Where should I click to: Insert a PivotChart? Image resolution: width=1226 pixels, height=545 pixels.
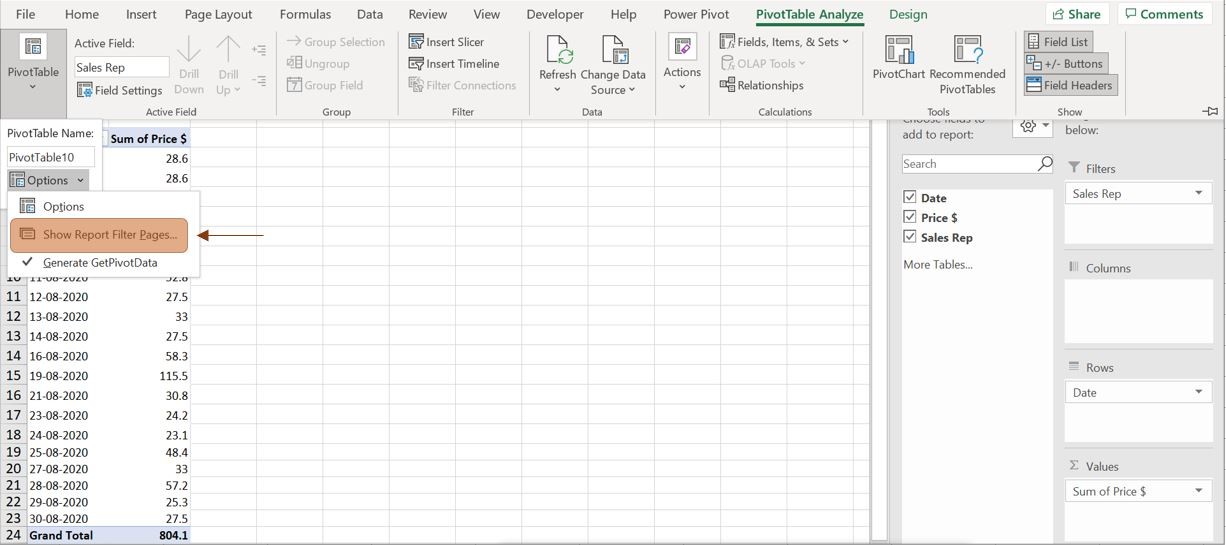(x=898, y=58)
